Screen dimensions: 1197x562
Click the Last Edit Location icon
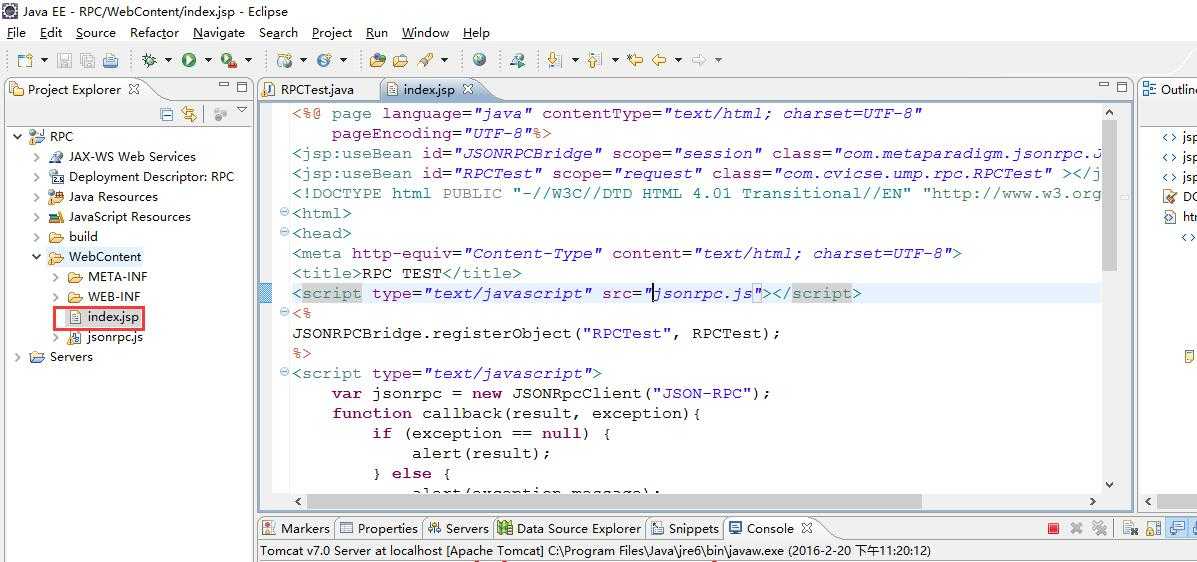coord(634,60)
